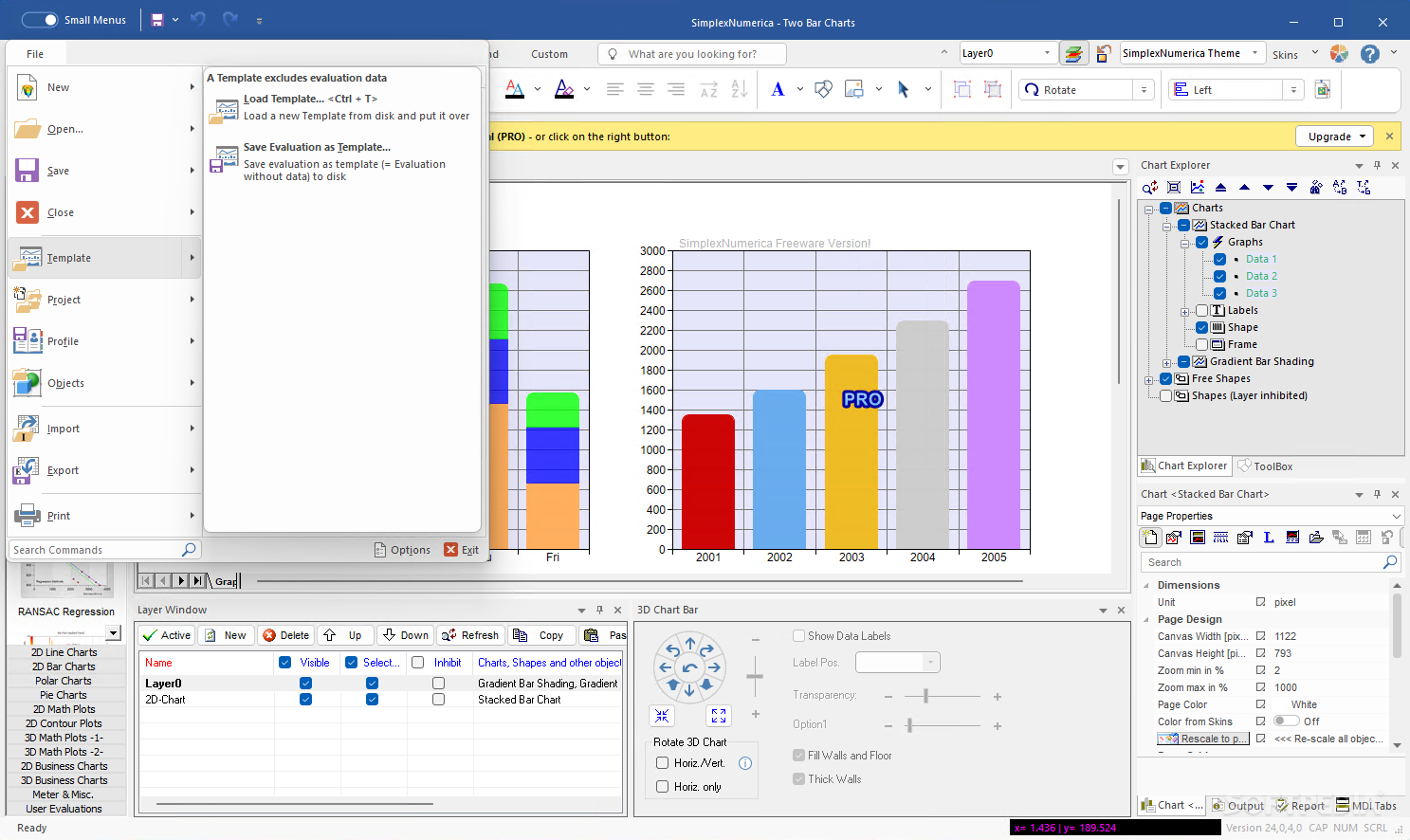Screen dimensions: 1410x840
Task: Click the new page icon in properties toolbar
Action: [1150, 538]
